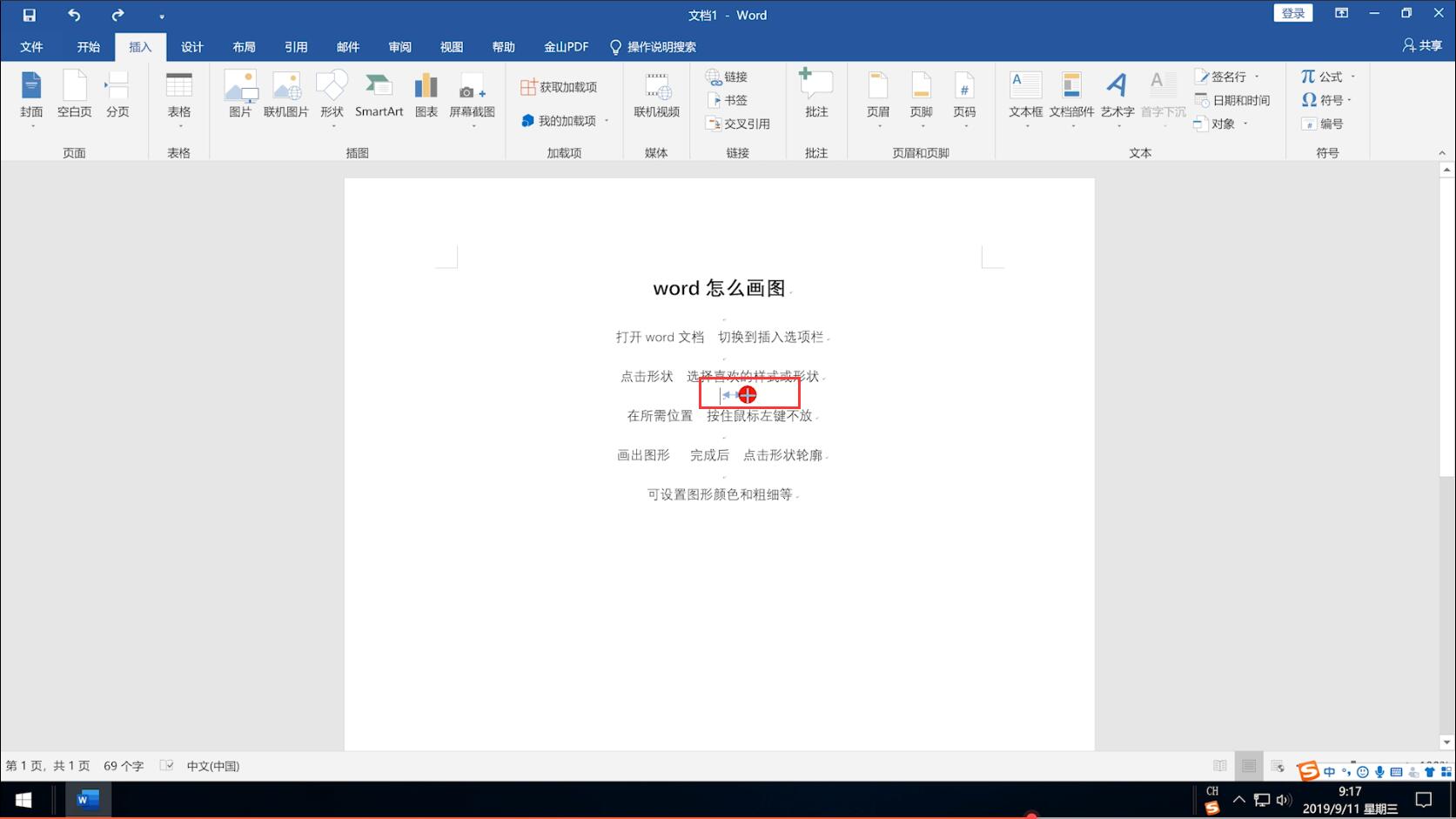Insert a cross-reference (交叉引用)

(737, 124)
